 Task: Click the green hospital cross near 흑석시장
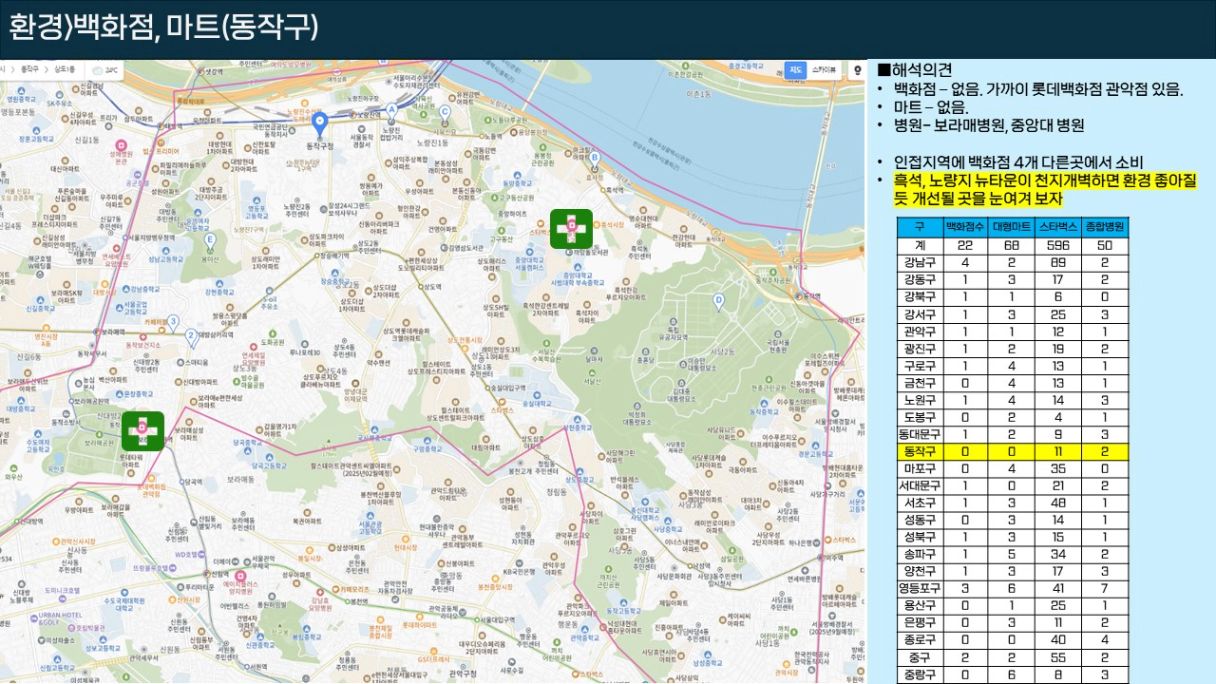(571, 228)
